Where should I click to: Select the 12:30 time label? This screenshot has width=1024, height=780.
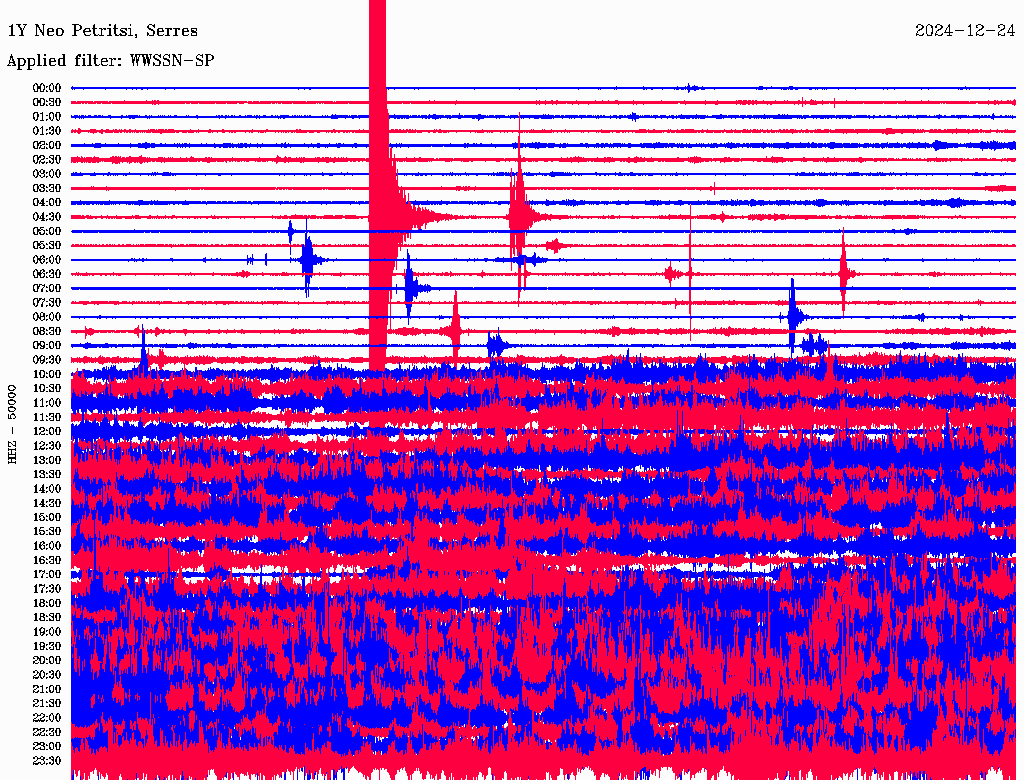[x=47, y=446]
